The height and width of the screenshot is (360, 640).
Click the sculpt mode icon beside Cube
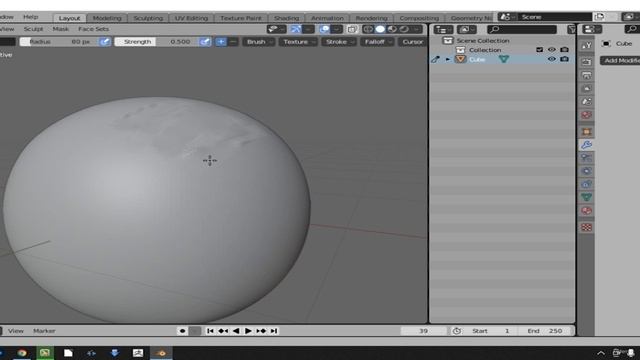(x=435, y=59)
